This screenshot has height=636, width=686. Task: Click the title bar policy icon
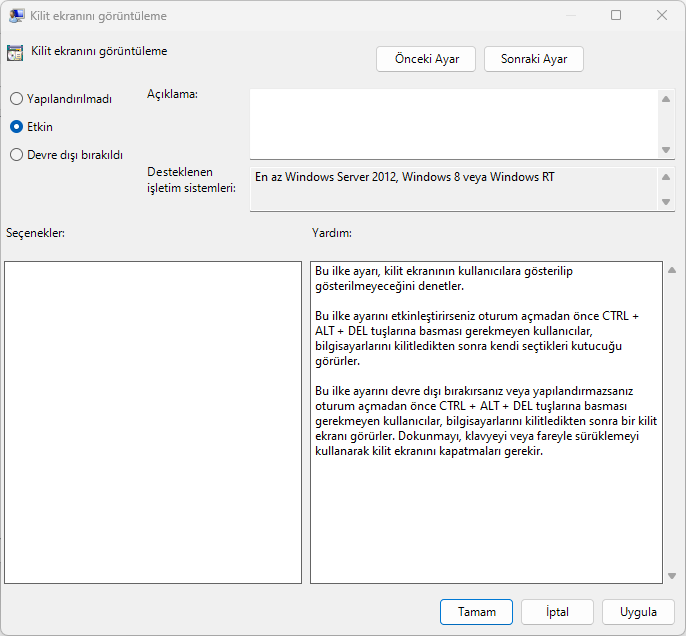tap(17, 16)
